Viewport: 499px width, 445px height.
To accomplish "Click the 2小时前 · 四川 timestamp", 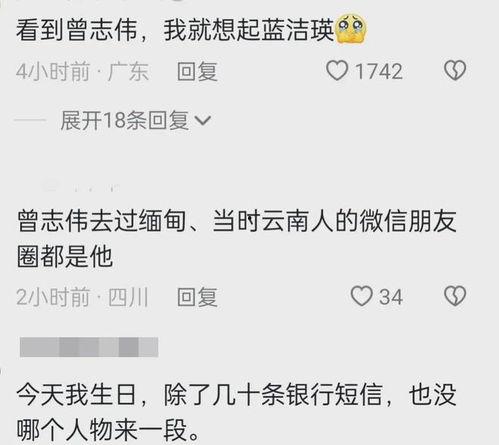I will click(x=82, y=297).
